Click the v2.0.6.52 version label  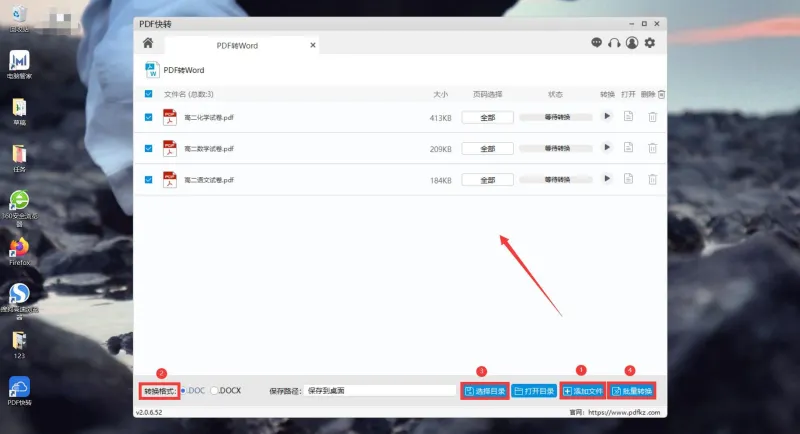(x=149, y=412)
